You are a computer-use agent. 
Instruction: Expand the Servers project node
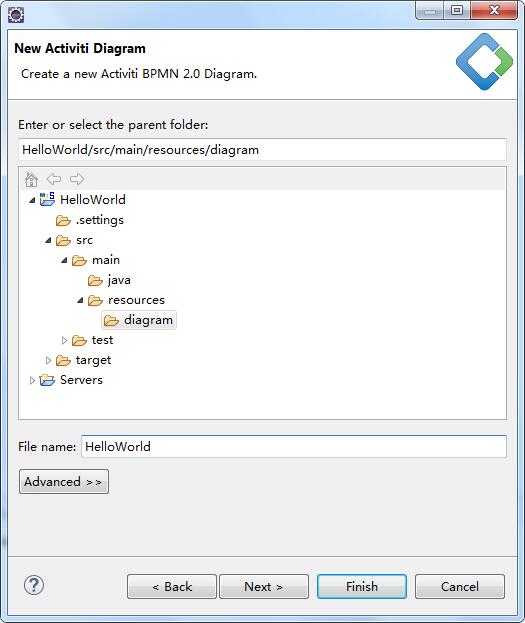point(32,380)
